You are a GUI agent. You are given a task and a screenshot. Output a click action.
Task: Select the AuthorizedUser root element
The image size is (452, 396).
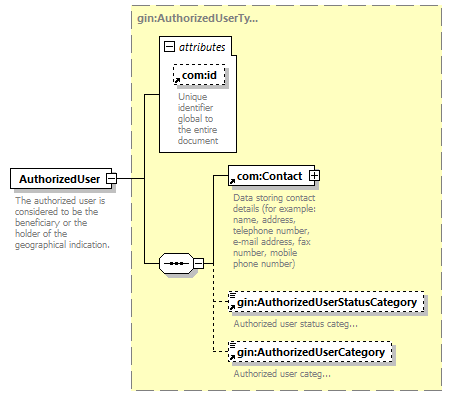pos(61,179)
